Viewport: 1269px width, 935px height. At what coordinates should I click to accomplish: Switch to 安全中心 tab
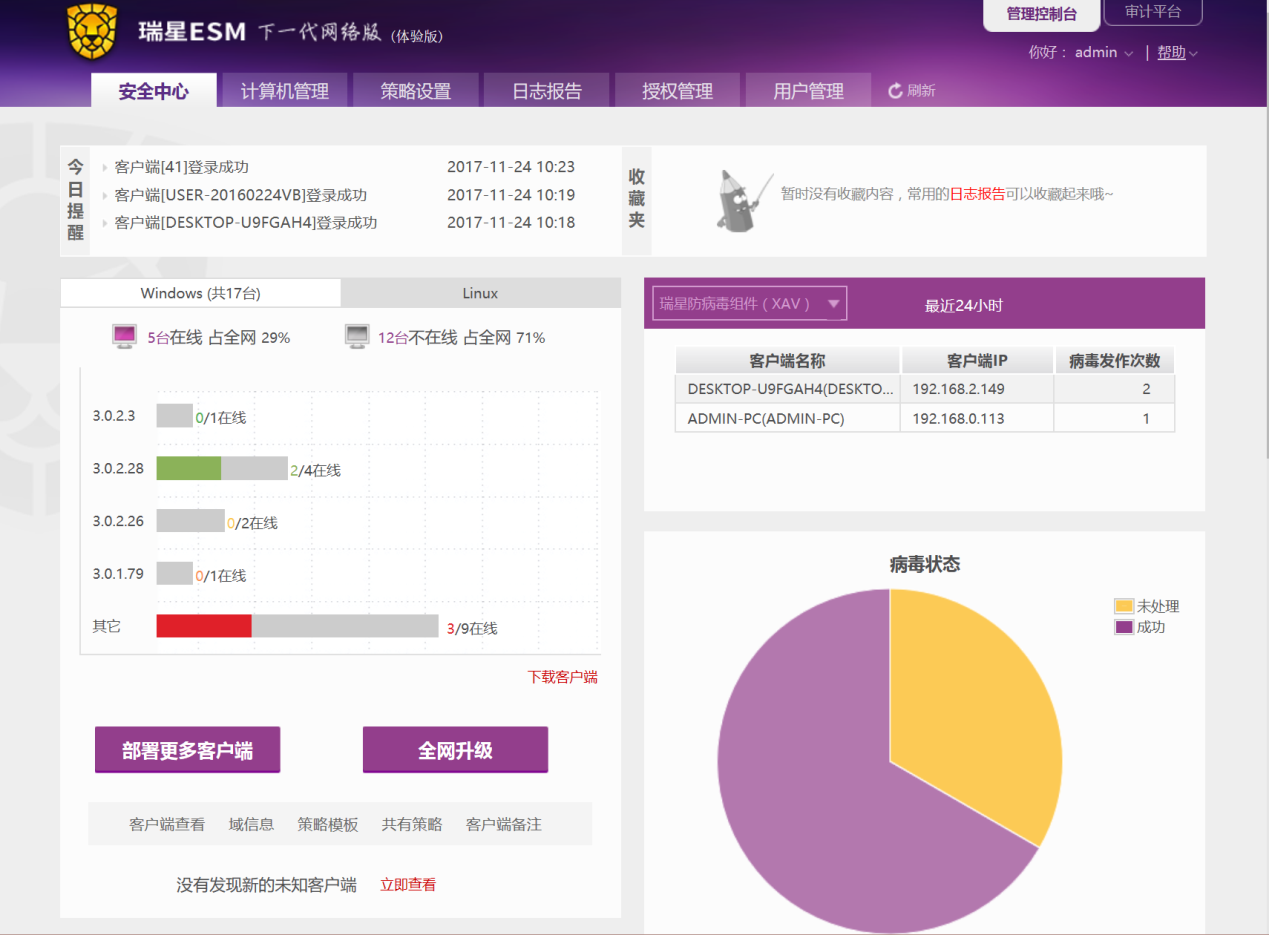(153, 91)
